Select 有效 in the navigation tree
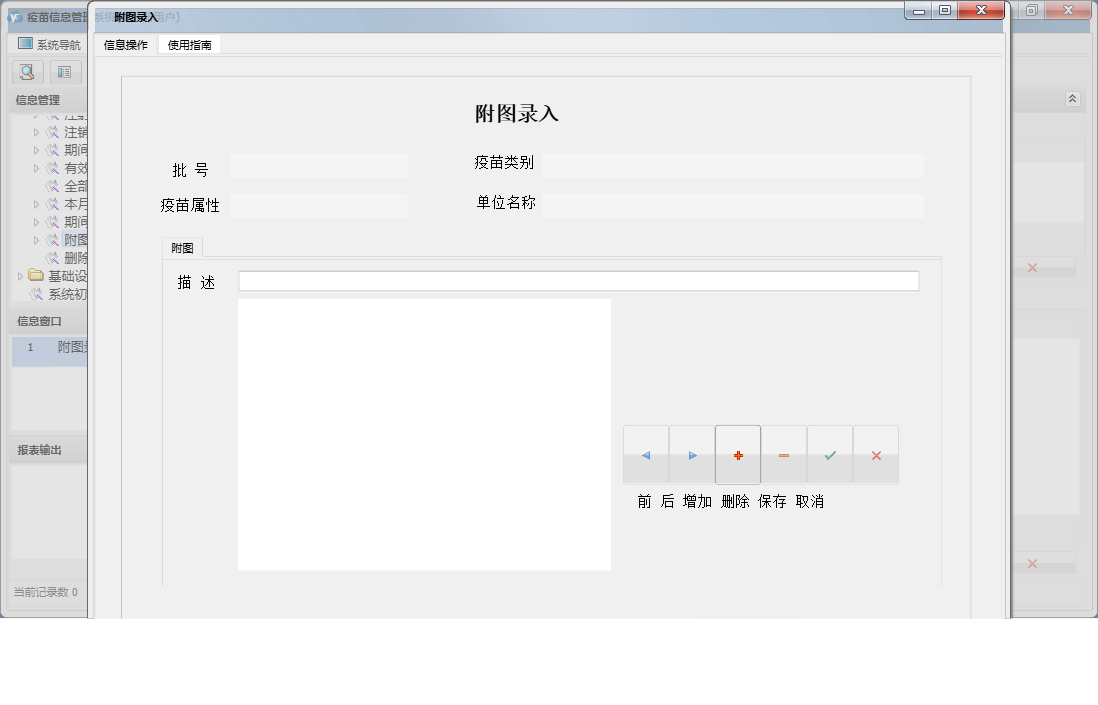 click(x=76, y=168)
